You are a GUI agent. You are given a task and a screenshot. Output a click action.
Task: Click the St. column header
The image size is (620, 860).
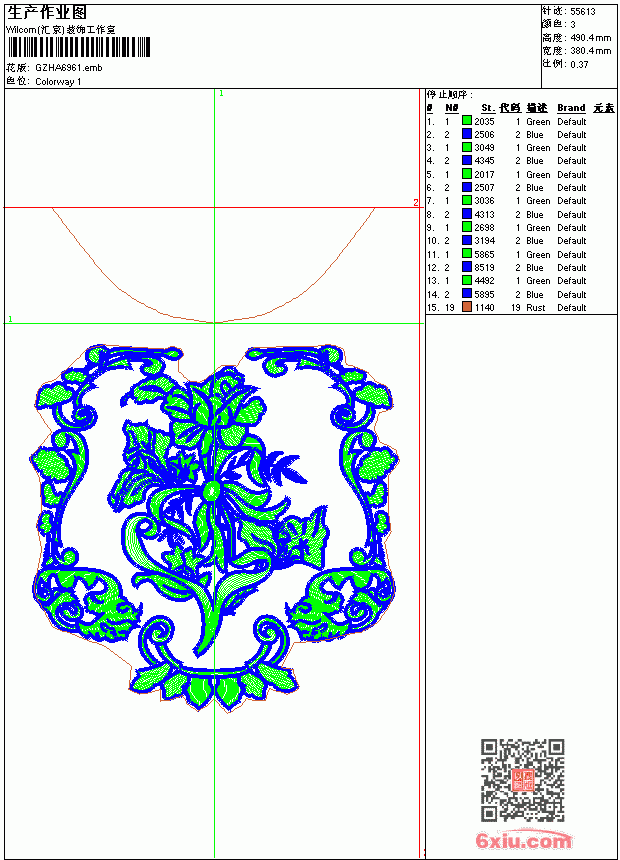click(x=488, y=108)
